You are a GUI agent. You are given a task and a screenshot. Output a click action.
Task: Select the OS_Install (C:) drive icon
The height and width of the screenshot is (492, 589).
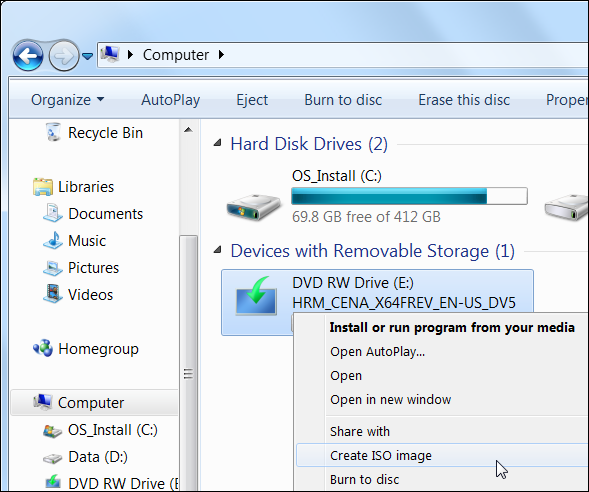(x=254, y=206)
